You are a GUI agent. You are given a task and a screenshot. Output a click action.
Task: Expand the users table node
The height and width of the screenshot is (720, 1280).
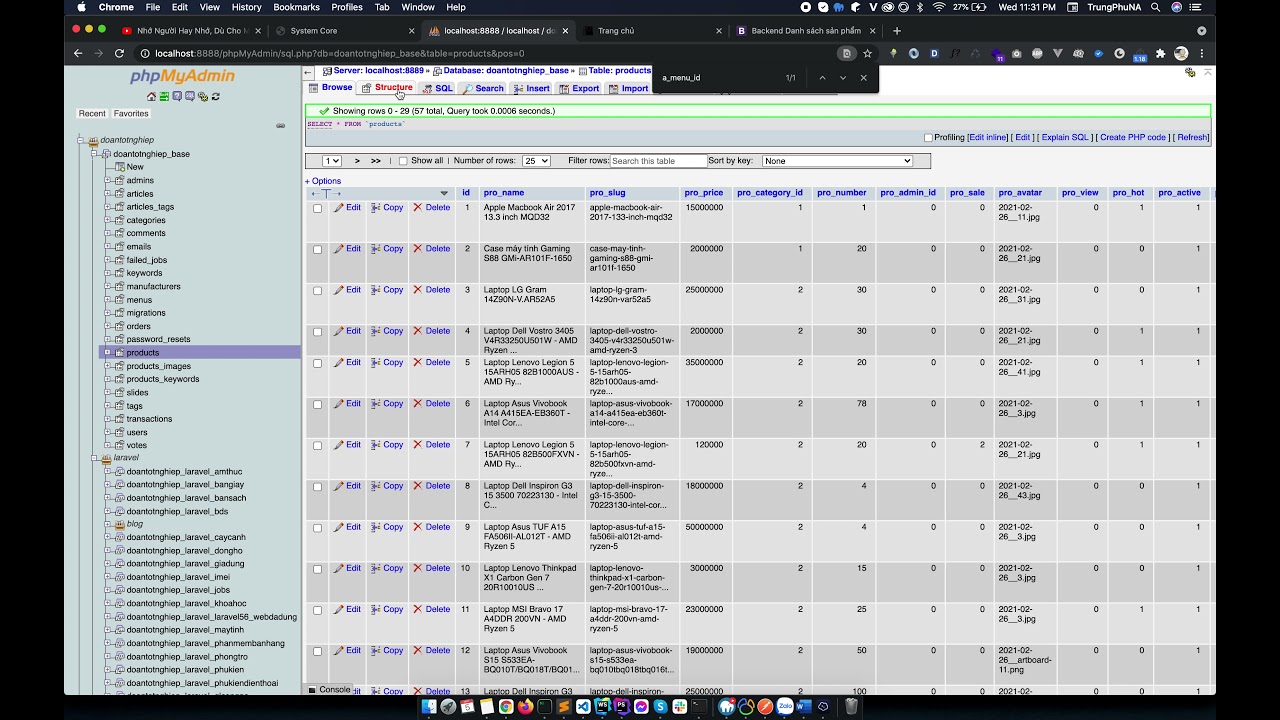(107, 432)
